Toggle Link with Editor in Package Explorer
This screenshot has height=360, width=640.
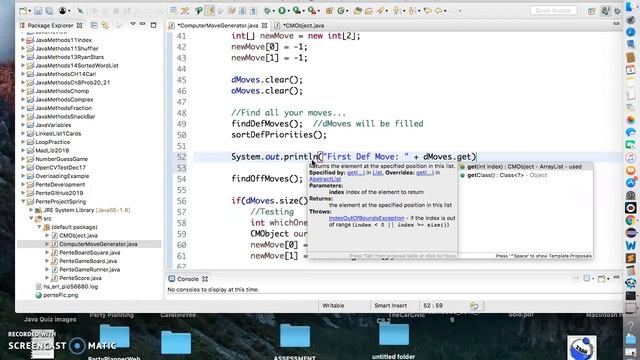click(x=105, y=25)
